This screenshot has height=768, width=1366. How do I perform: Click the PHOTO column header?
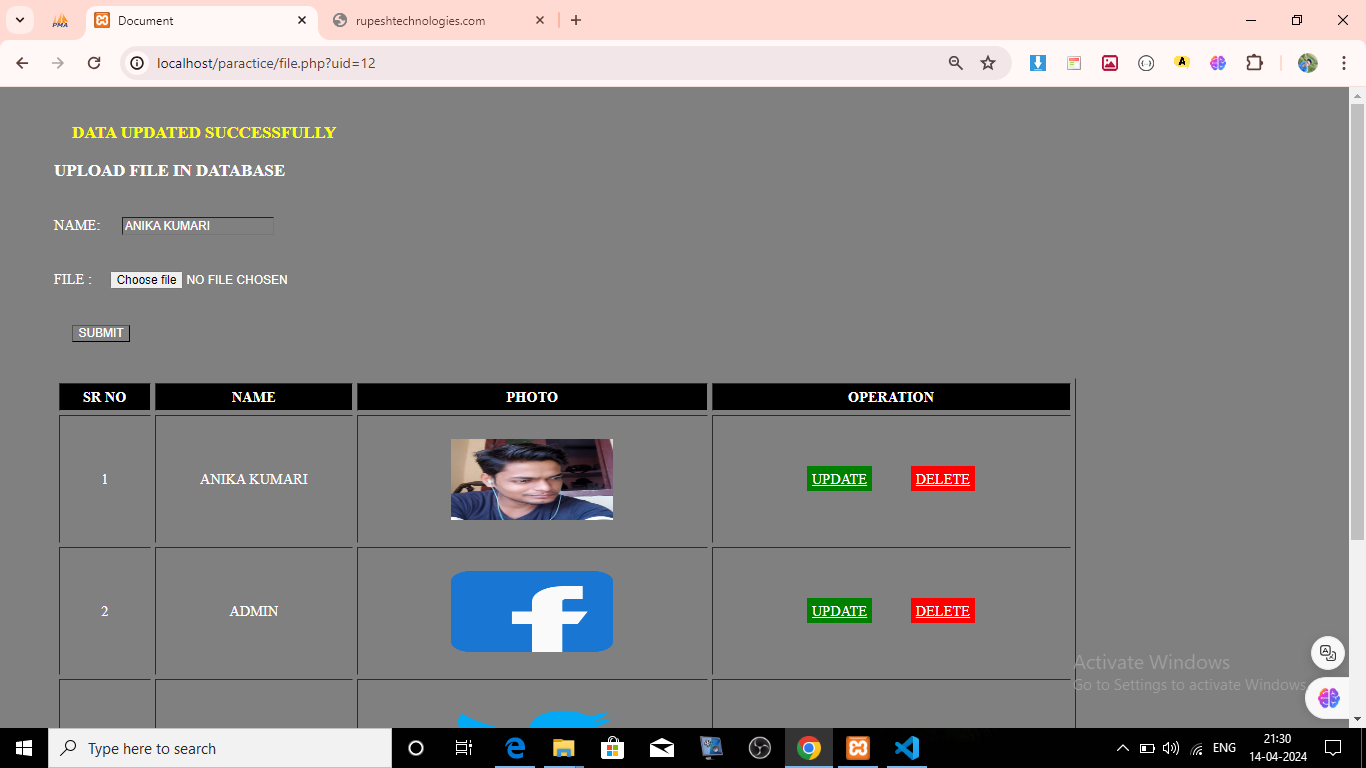click(532, 397)
